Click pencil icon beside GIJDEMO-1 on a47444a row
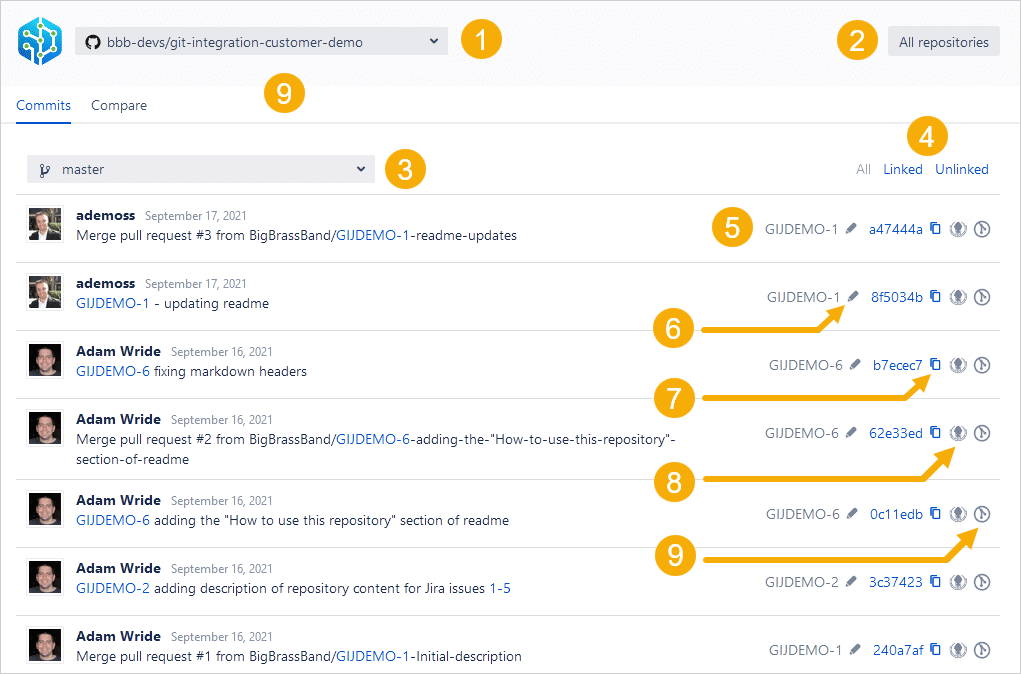Screen dimensions: 1021x674 (851, 229)
